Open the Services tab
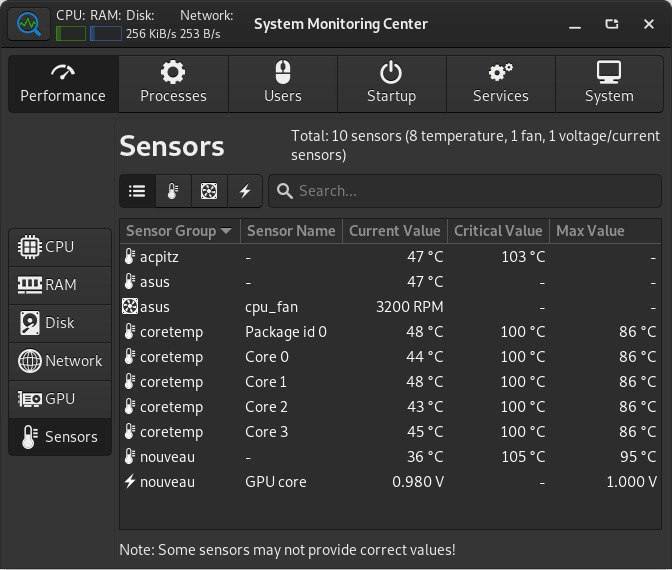Screen dimensions: 672x570 501,84
